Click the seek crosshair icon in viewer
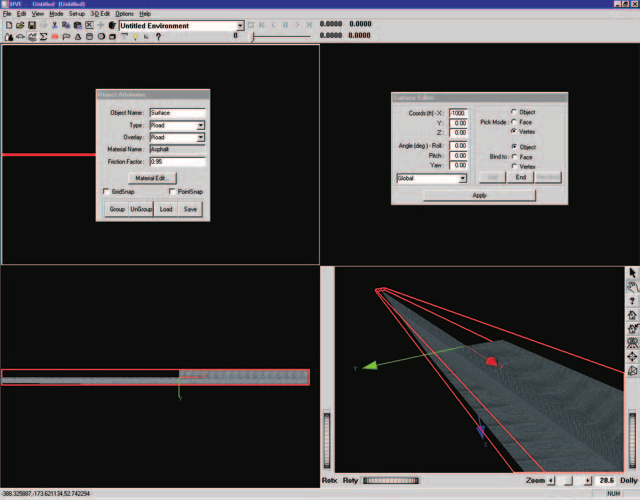This screenshot has height=500, width=640. pyautogui.click(x=632, y=356)
